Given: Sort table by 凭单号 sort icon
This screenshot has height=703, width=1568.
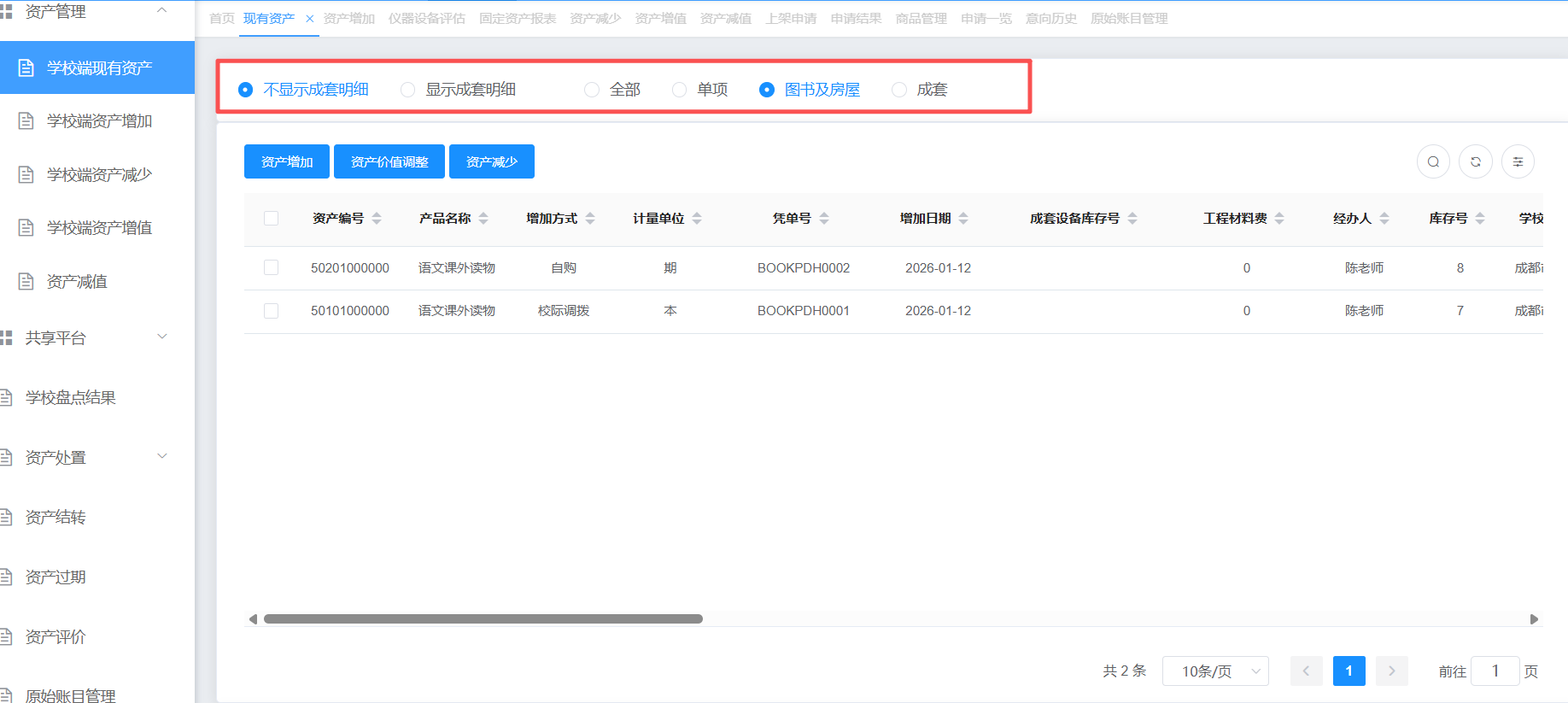Looking at the screenshot, I should (x=824, y=219).
